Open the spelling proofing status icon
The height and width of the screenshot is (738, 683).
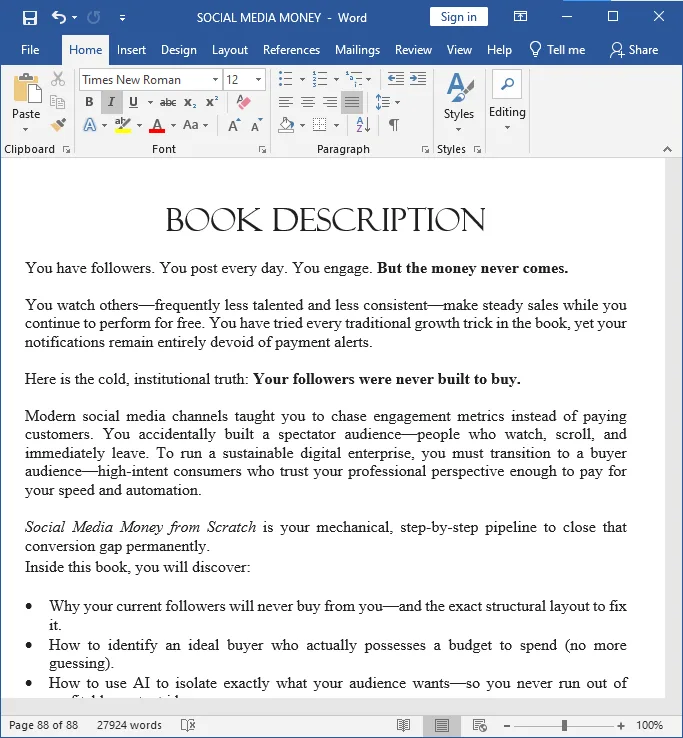click(x=188, y=725)
